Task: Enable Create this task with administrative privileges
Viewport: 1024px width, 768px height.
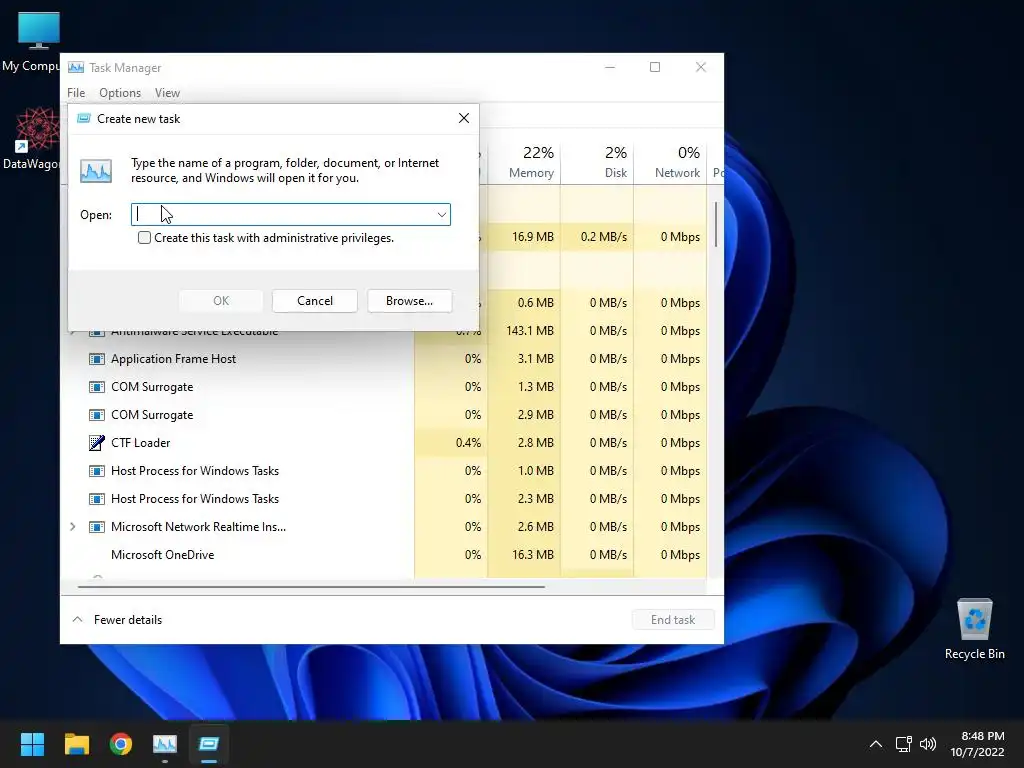Action: 144,238
